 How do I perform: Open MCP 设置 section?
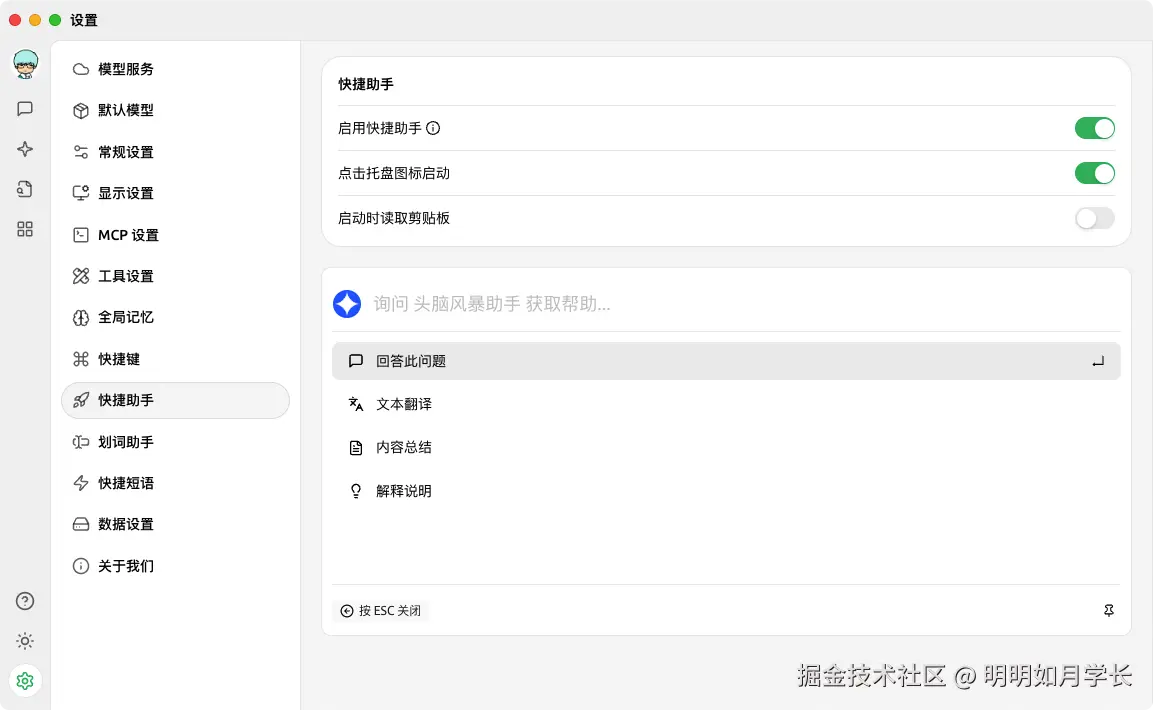point(175,235)
